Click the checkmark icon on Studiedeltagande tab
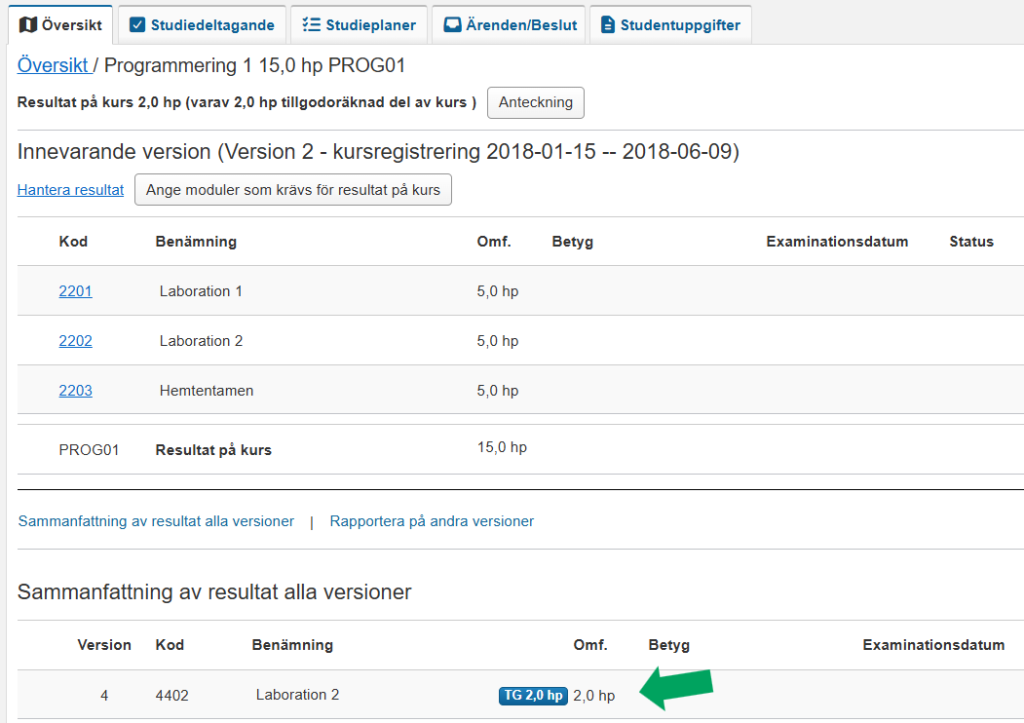This screenshot has width=1024, height=723. point(138,25)
